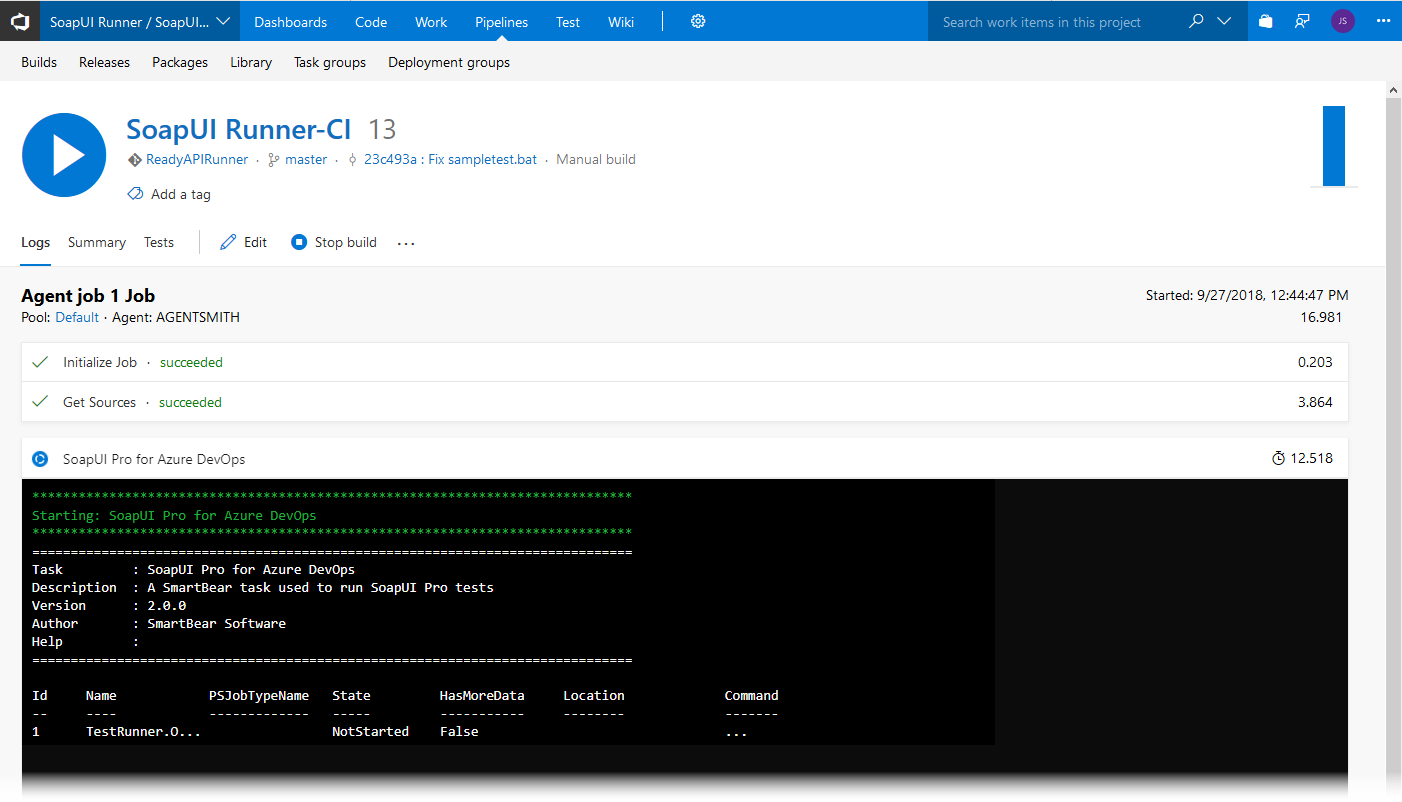Go to Packages page

[x=180, y=62]
